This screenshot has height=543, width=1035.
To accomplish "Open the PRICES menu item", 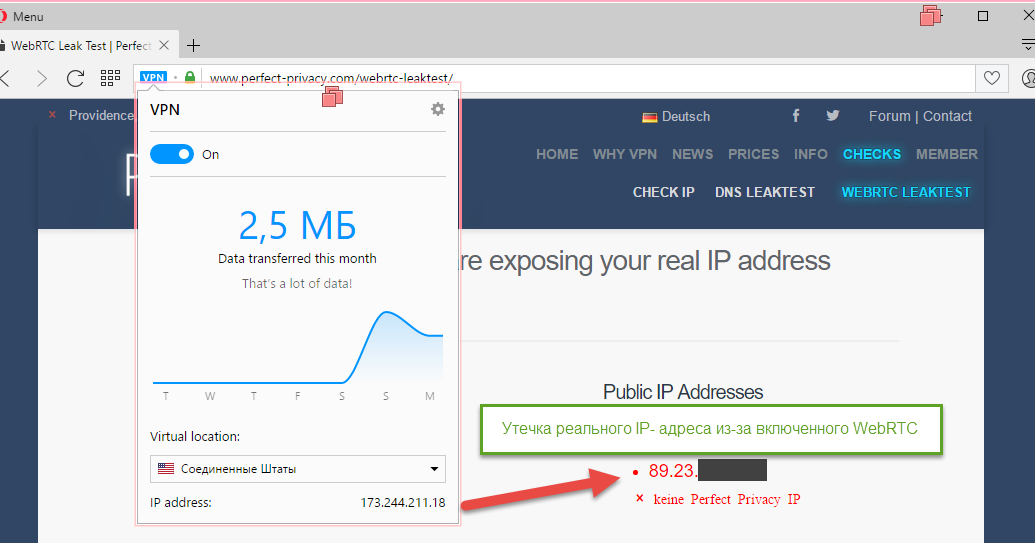I will (x=754, y=154).
